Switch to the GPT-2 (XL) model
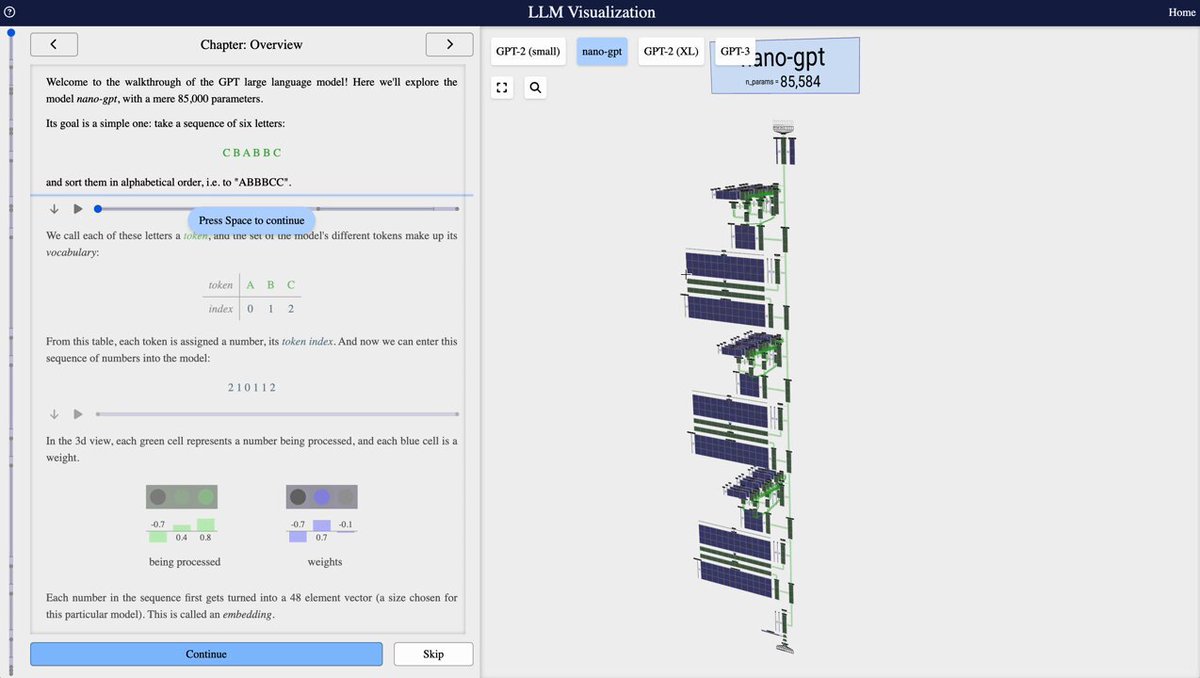This screenshot has height=678, width=1200. point(671,51)
